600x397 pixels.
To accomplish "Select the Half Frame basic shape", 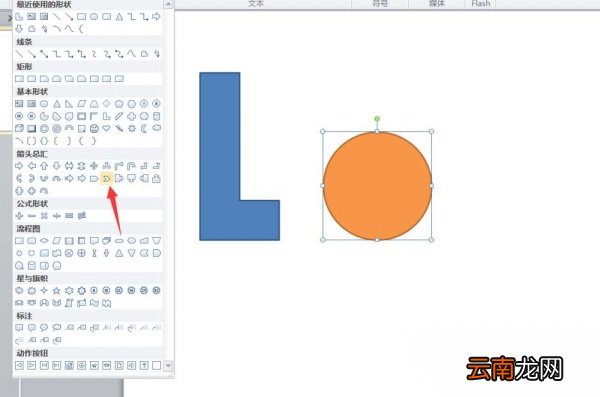I will (x=94, y=116).
